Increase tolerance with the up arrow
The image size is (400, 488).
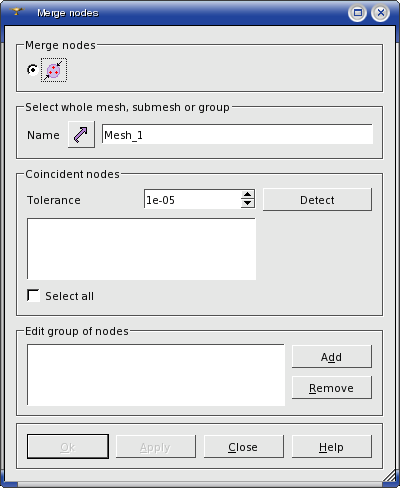coord(247,195)
